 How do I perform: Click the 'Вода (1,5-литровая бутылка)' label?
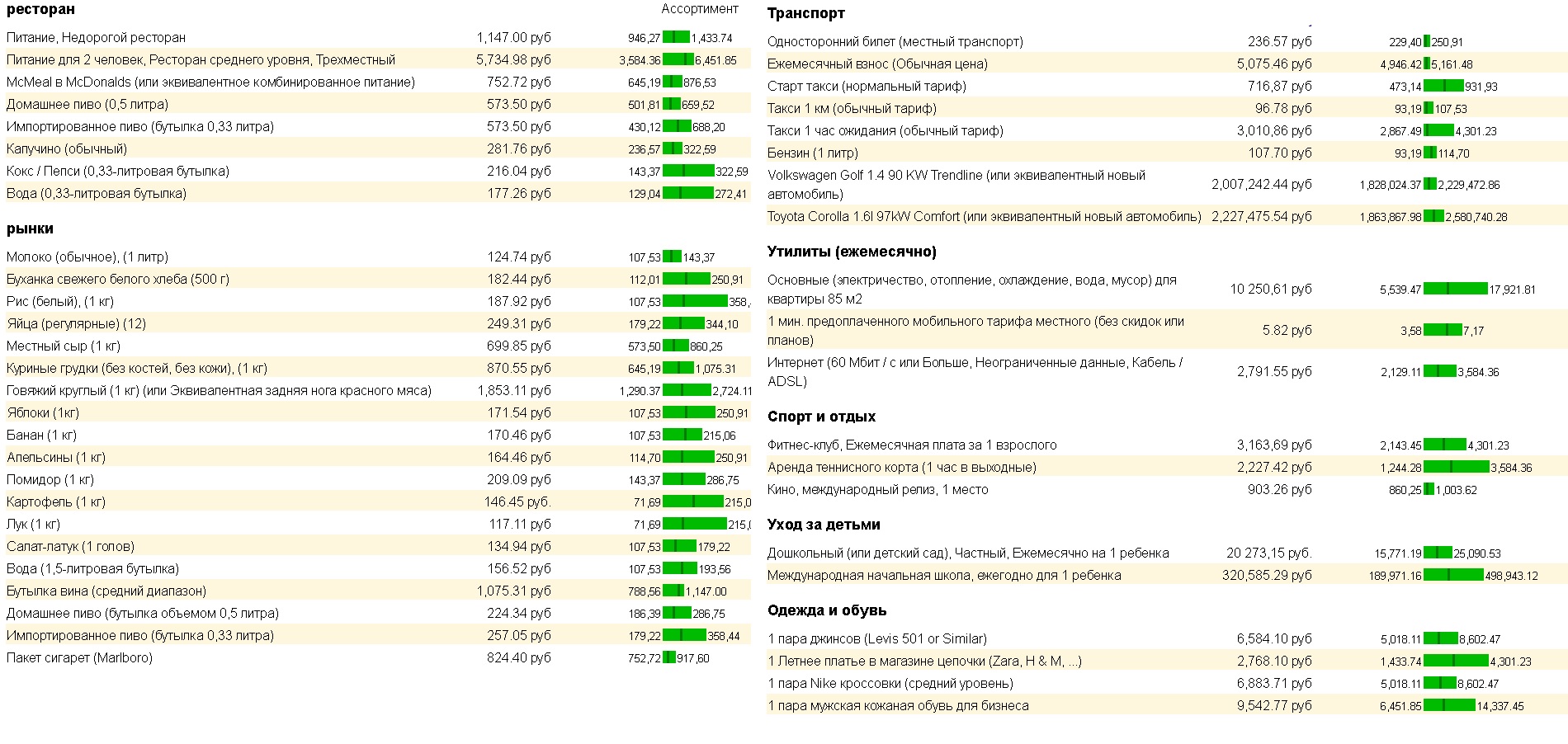click(x=92, y=569)
